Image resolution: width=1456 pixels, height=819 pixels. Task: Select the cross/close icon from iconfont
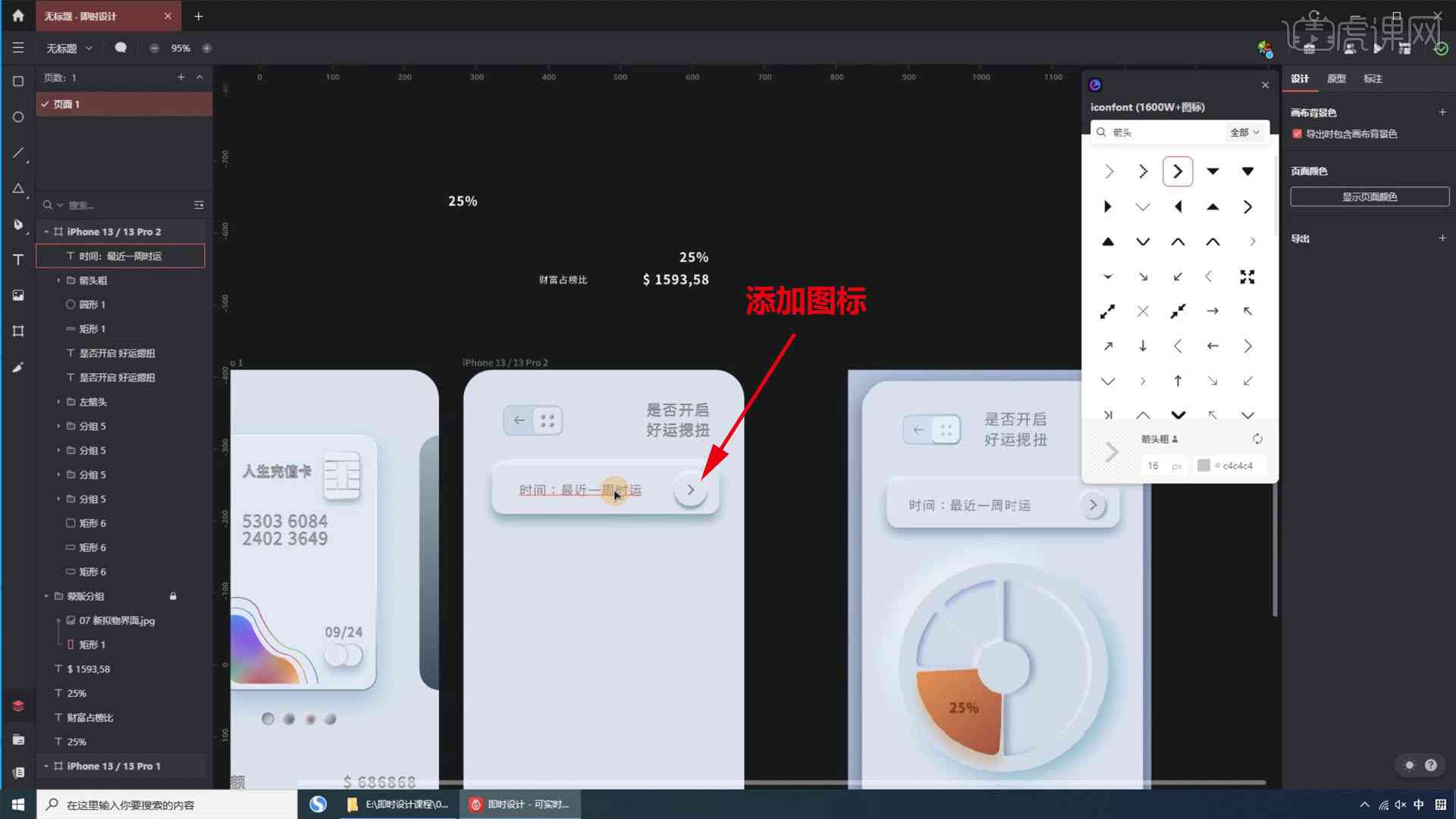click(x=1142, y=311)
